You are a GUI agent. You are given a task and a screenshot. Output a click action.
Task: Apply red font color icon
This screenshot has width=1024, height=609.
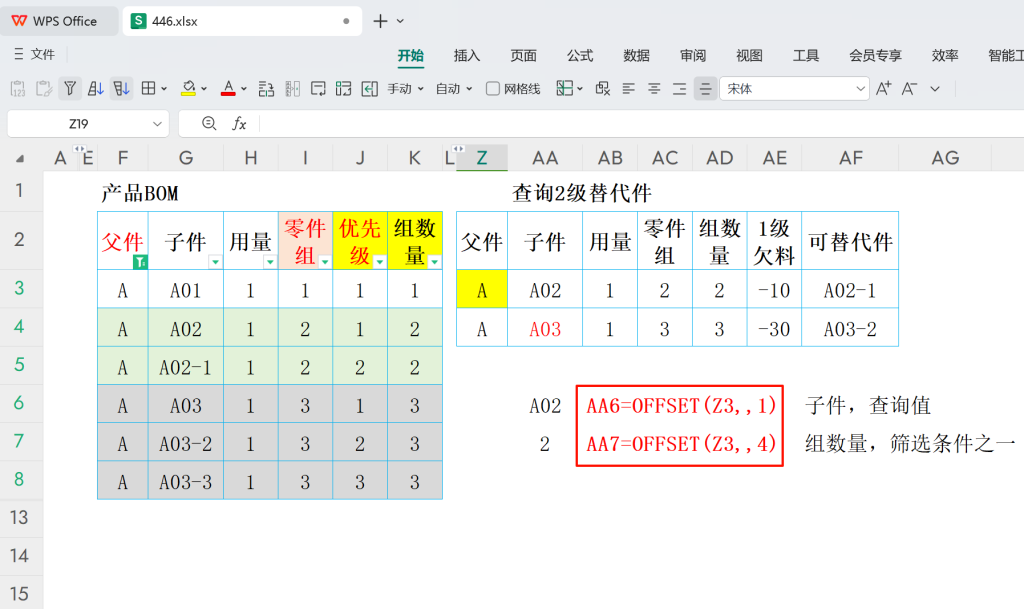pos(228,89)
